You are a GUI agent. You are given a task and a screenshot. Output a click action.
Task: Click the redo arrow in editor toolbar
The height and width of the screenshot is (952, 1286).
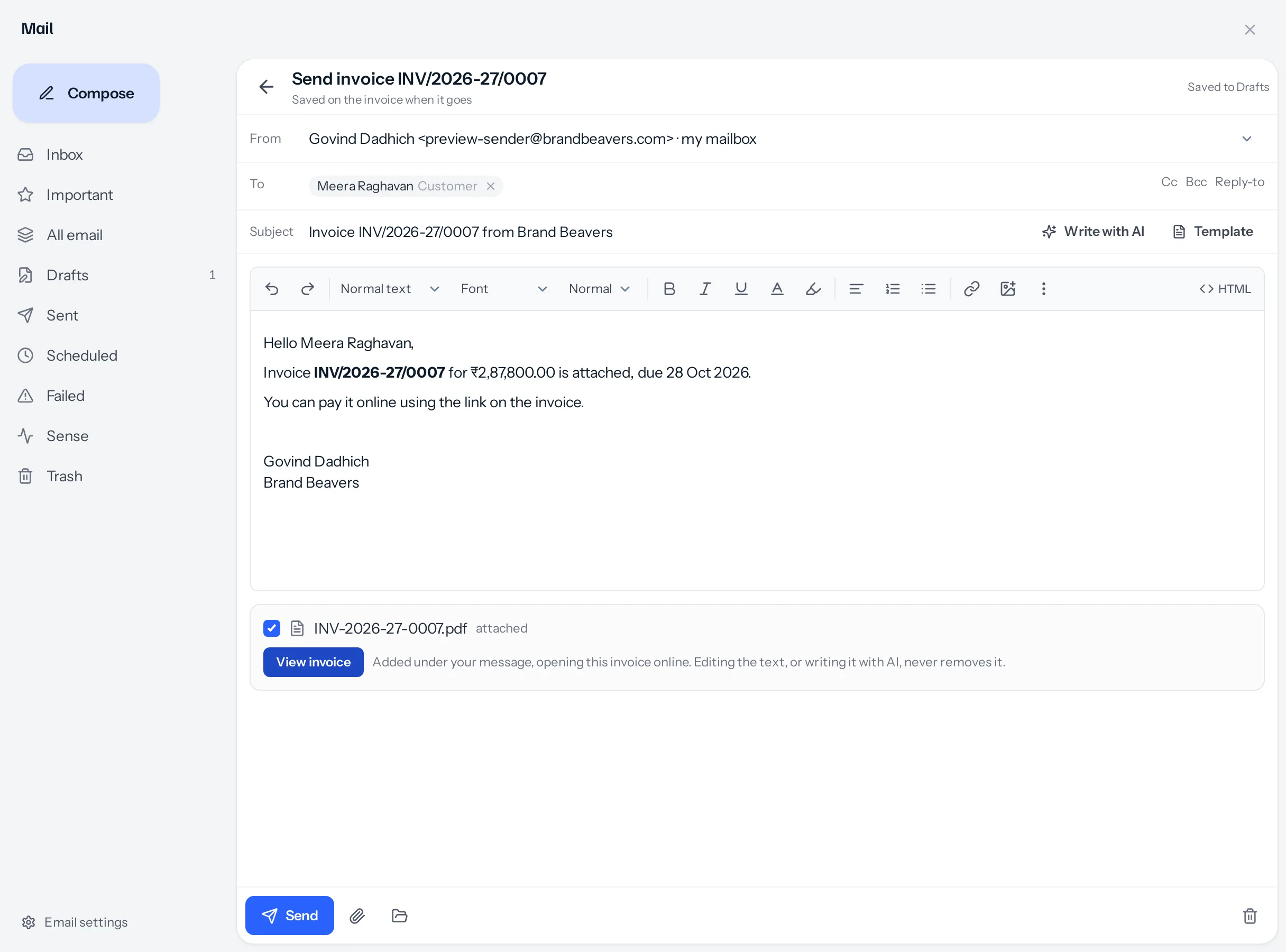308,289
